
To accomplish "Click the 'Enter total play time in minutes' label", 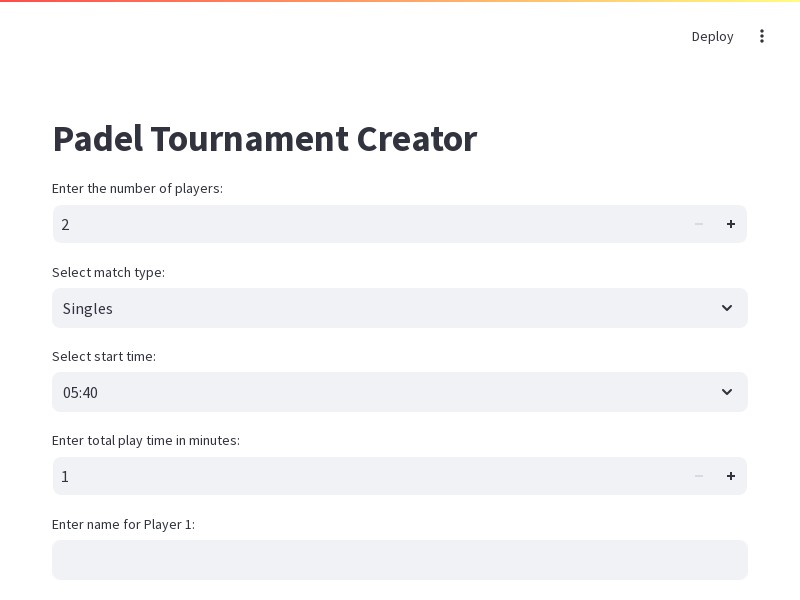I will (145, 440).
